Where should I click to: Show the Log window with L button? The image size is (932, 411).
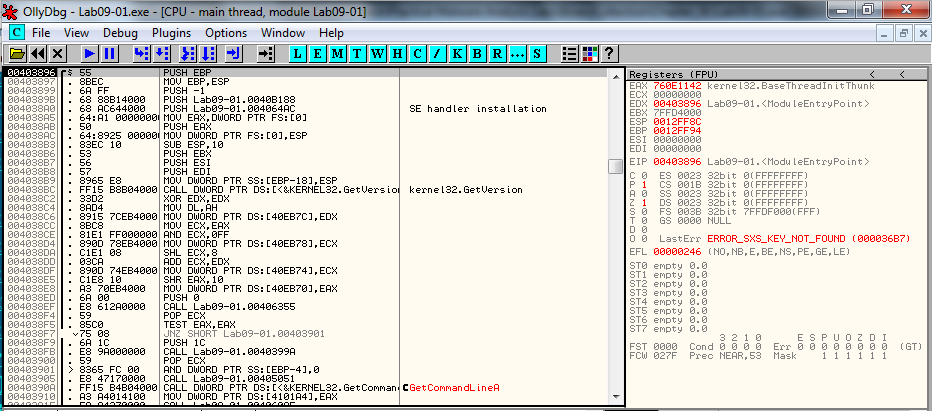coord(297,54)
